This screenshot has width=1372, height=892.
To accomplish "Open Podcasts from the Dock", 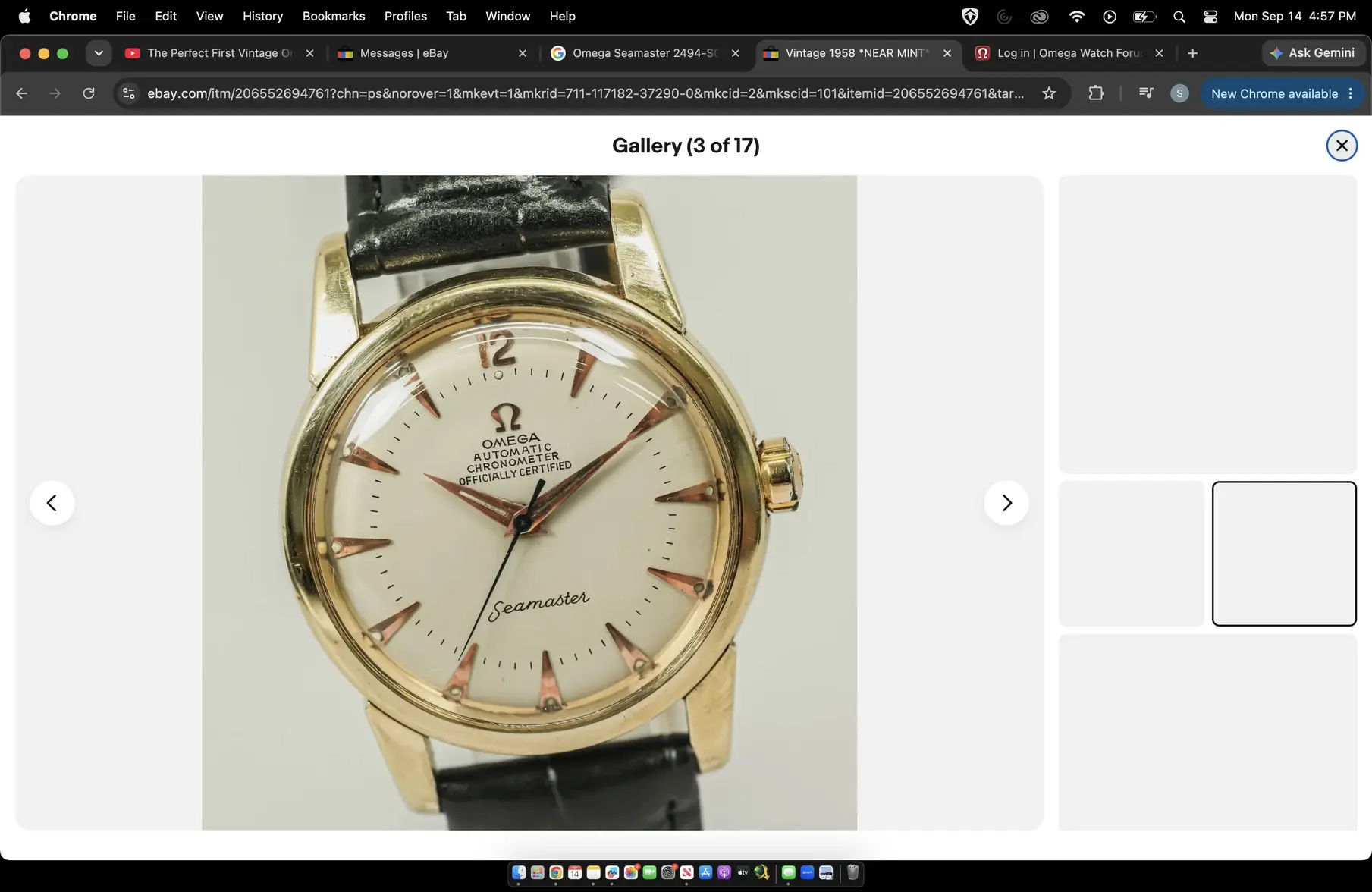I will [x=724, y=872].
